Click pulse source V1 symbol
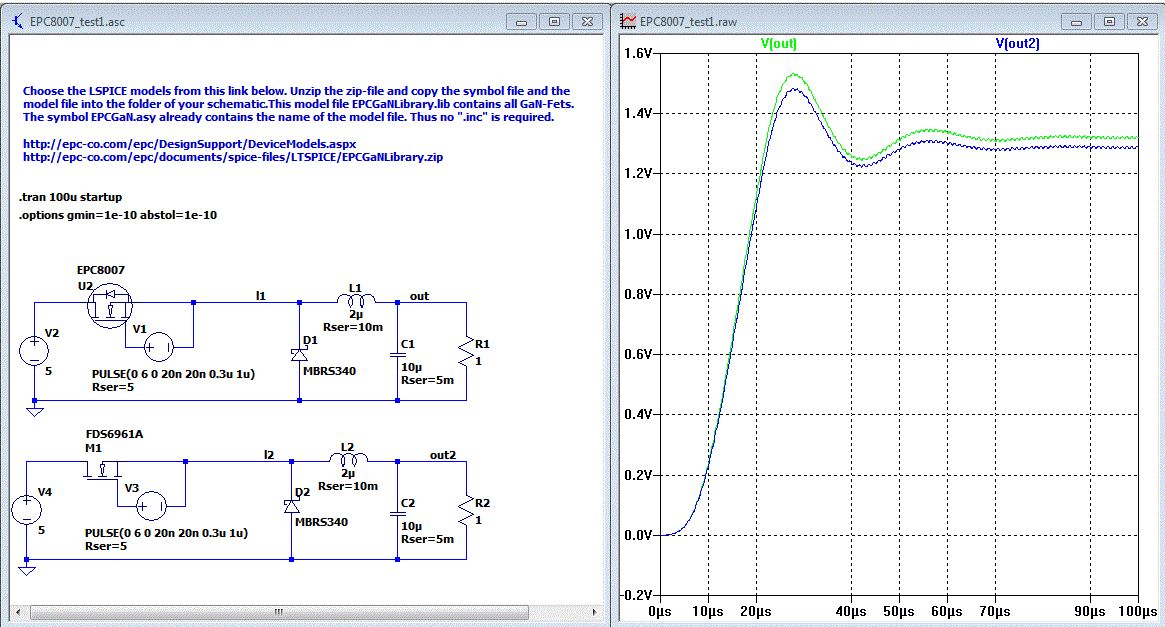Viewport: 1165px width, 627px height. [159, 347]
